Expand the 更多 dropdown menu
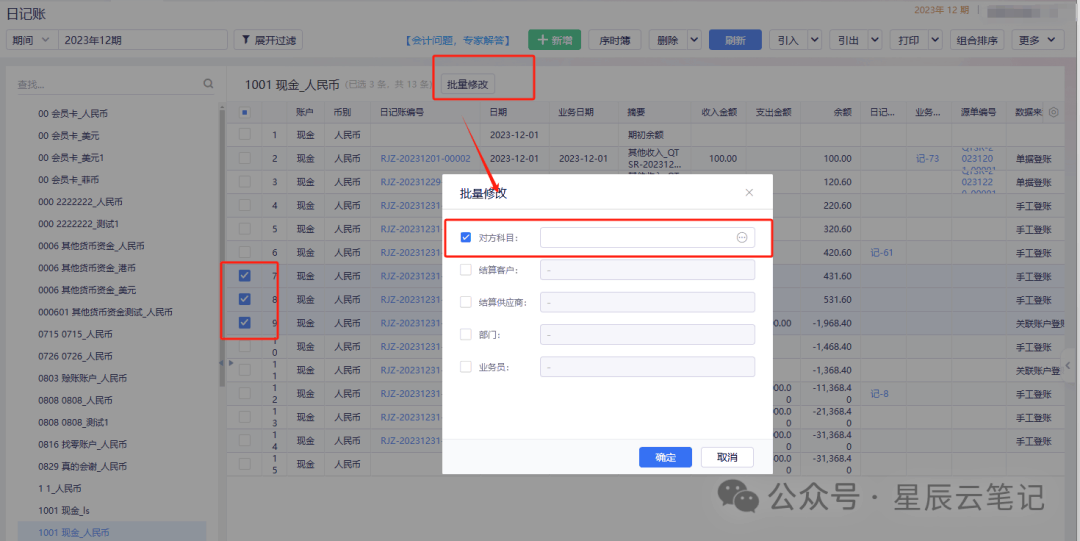The image size is (1080, 541). (x=1039, y=40)
